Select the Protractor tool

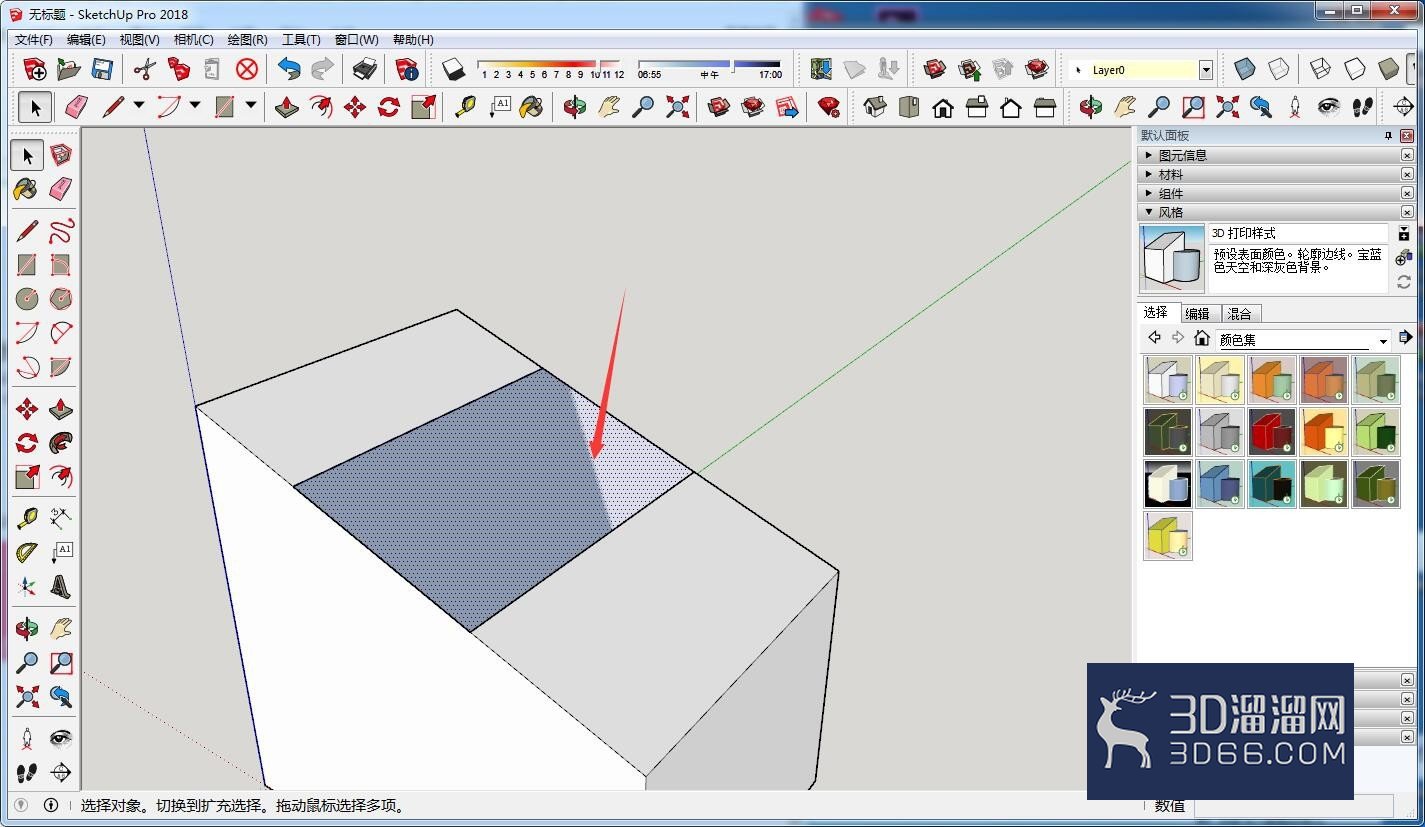(x=27, y=553)
